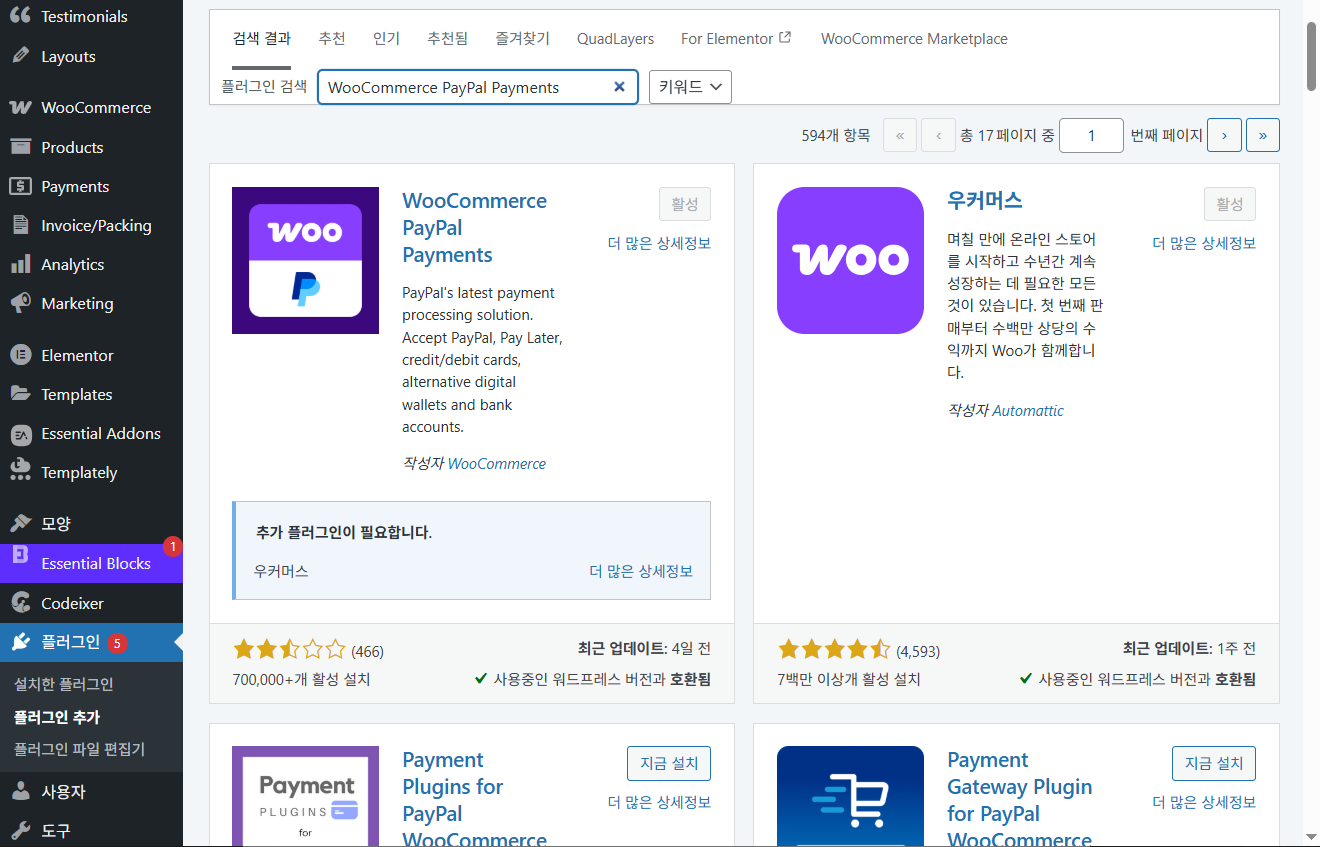Click the 594개 항목 results count
1320x847 pixels.
(x=836, y=135)
